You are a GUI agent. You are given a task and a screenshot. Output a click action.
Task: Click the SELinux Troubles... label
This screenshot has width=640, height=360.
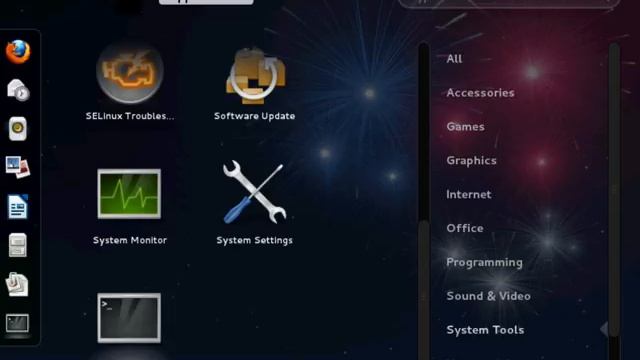(x=130, y=116)
